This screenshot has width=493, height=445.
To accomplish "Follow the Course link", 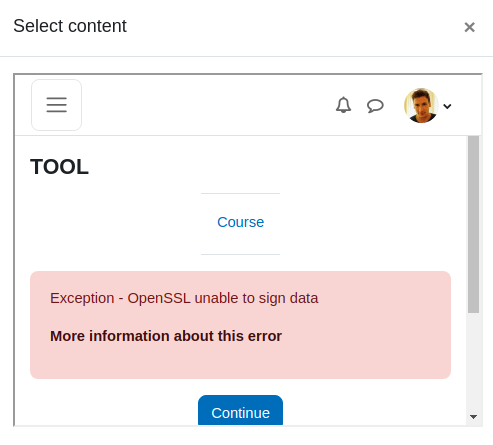I will coord(240,222).
